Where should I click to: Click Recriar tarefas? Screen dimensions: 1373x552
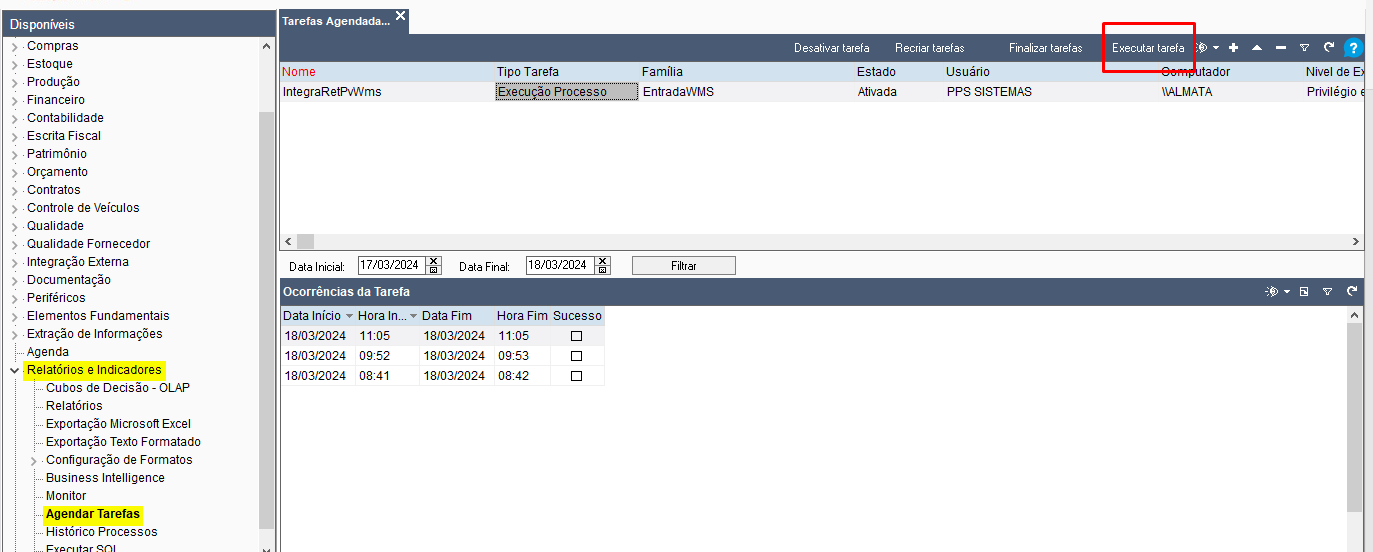click(930, 48)
